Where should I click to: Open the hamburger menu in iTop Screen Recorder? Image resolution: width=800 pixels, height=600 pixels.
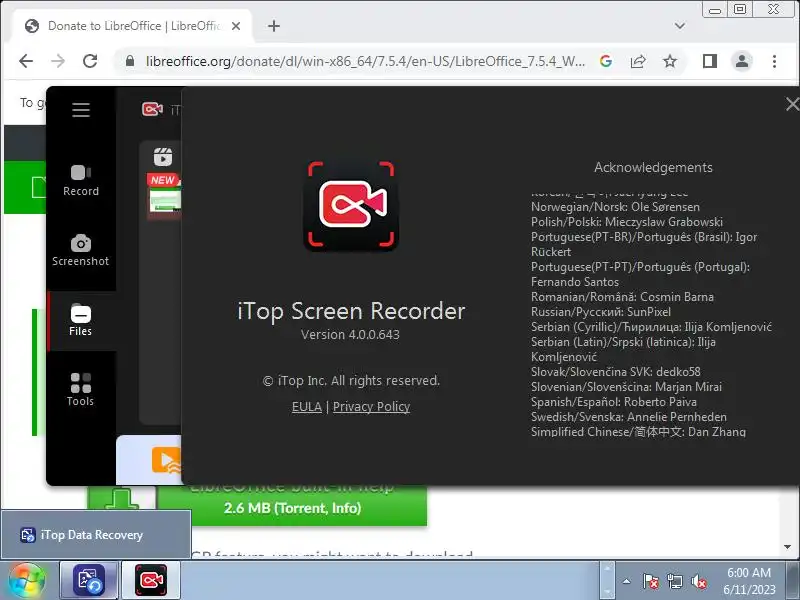(x=81, y=110)
